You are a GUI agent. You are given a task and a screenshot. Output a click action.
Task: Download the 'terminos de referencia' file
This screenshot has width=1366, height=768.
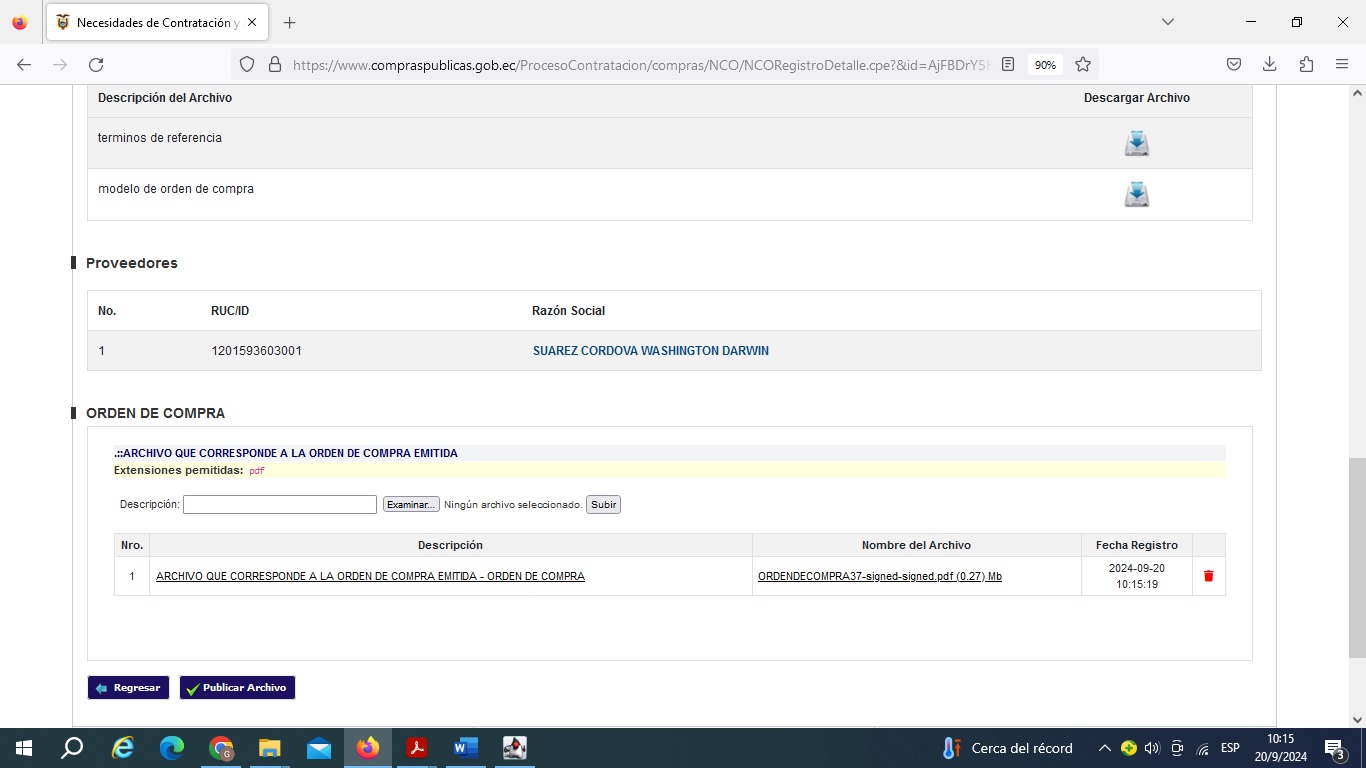click(1136, 143)
